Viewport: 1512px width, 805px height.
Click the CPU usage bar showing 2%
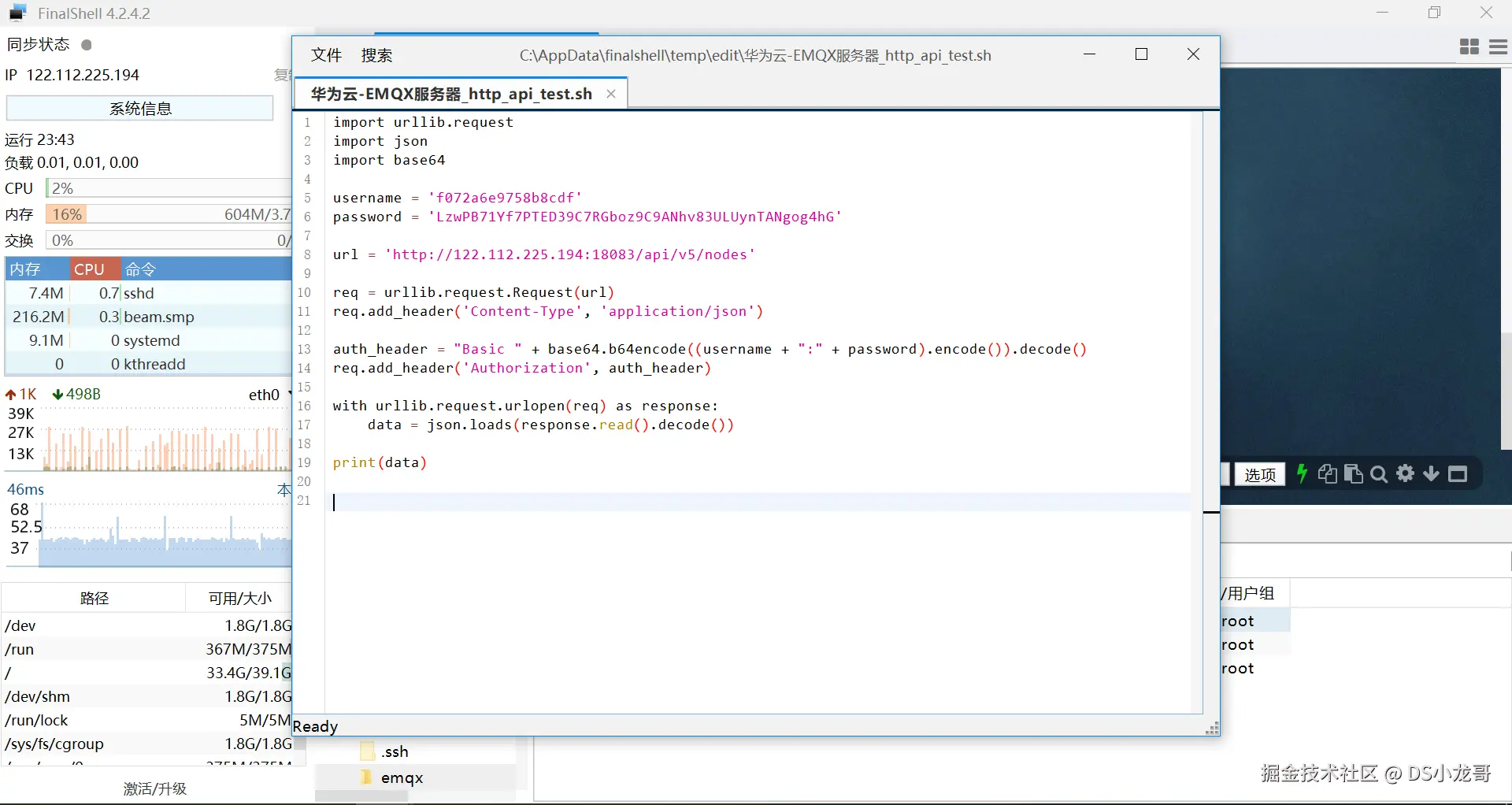[x=169, y=188]
